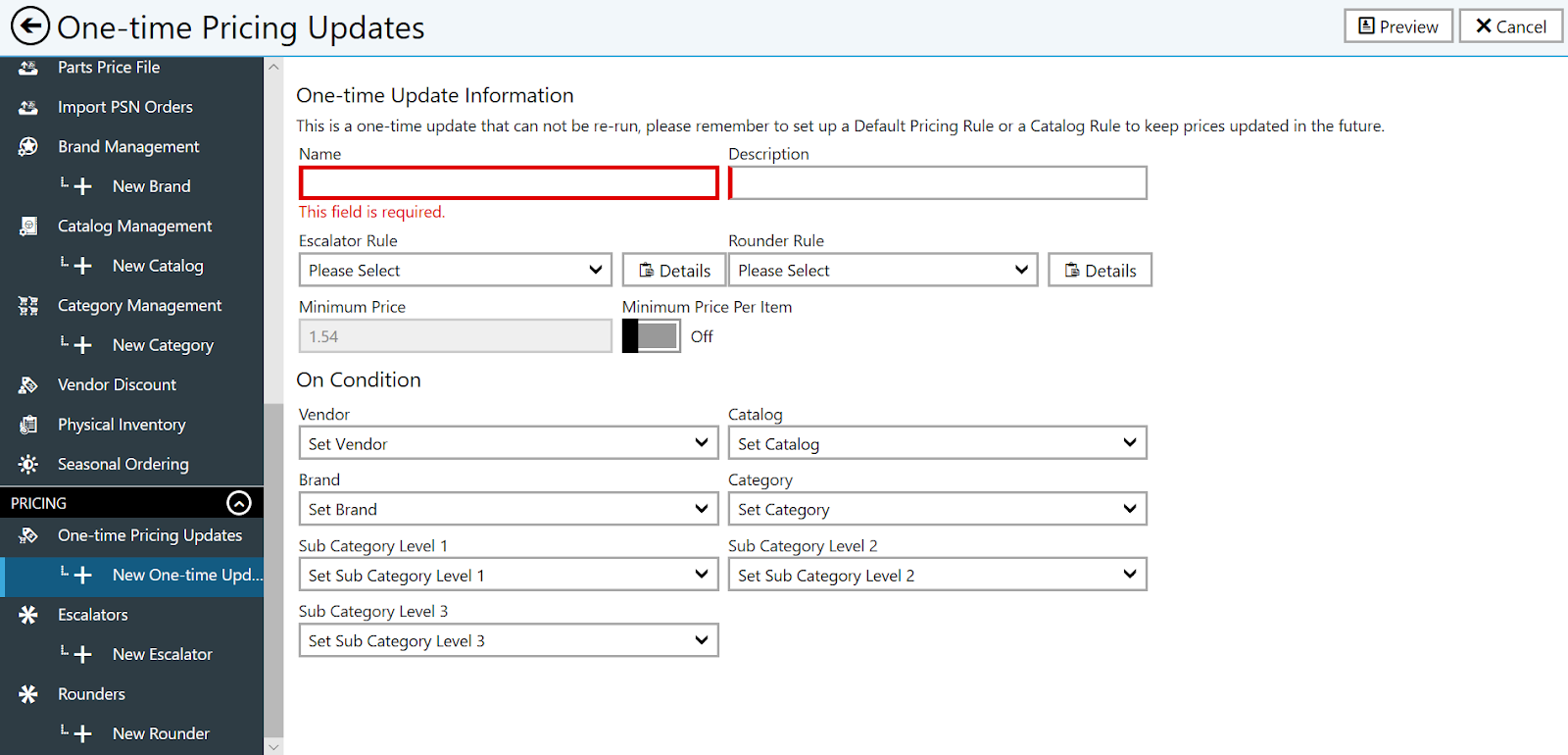The height and width of the screenshot is (755, 1568).
Task: Click Details button for Escalator Rule
Action: [x=674, y=271]
